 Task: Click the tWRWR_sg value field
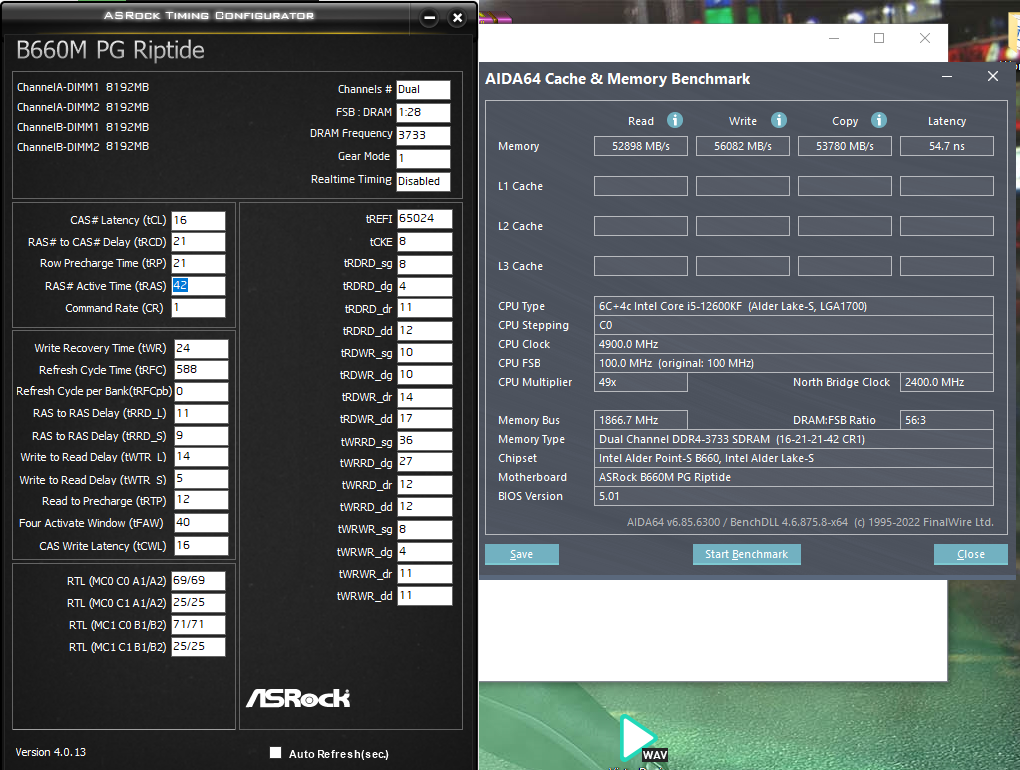coord(425,529)
